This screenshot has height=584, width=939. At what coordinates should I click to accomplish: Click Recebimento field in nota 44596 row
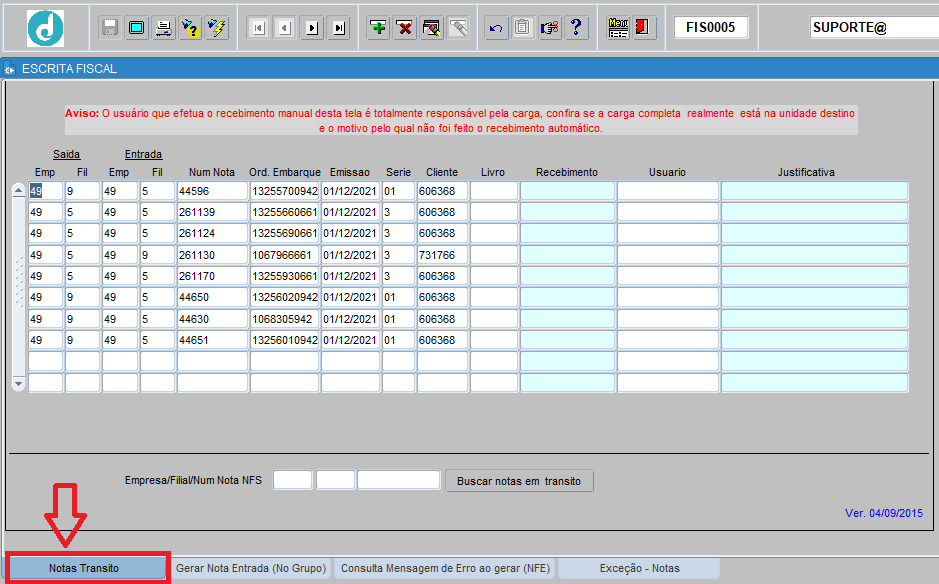tap(567, 191)
